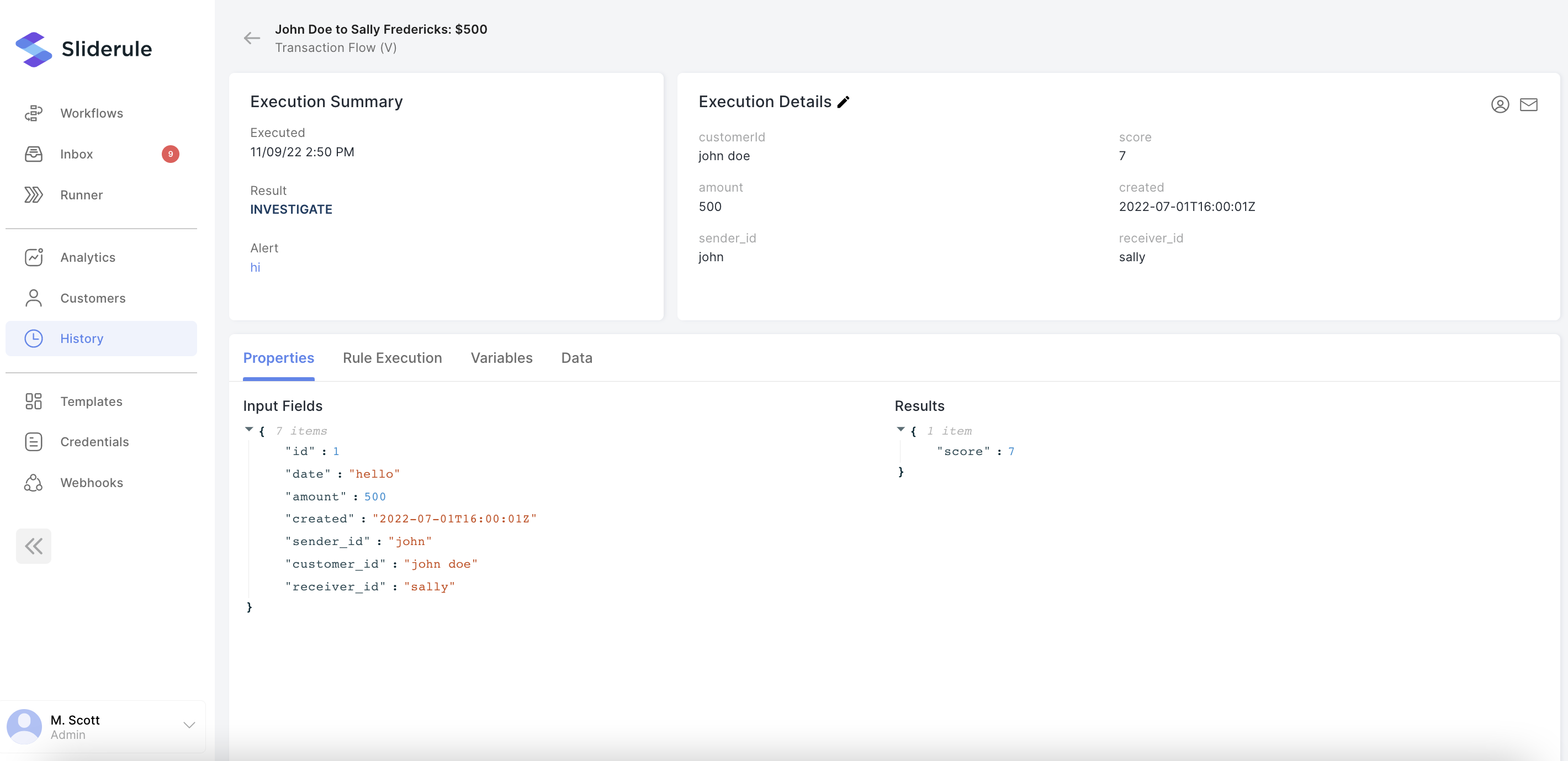Open the Credentials page
Screen dimensions: 1568x761
pyautogui.click(x=94, y=442)
